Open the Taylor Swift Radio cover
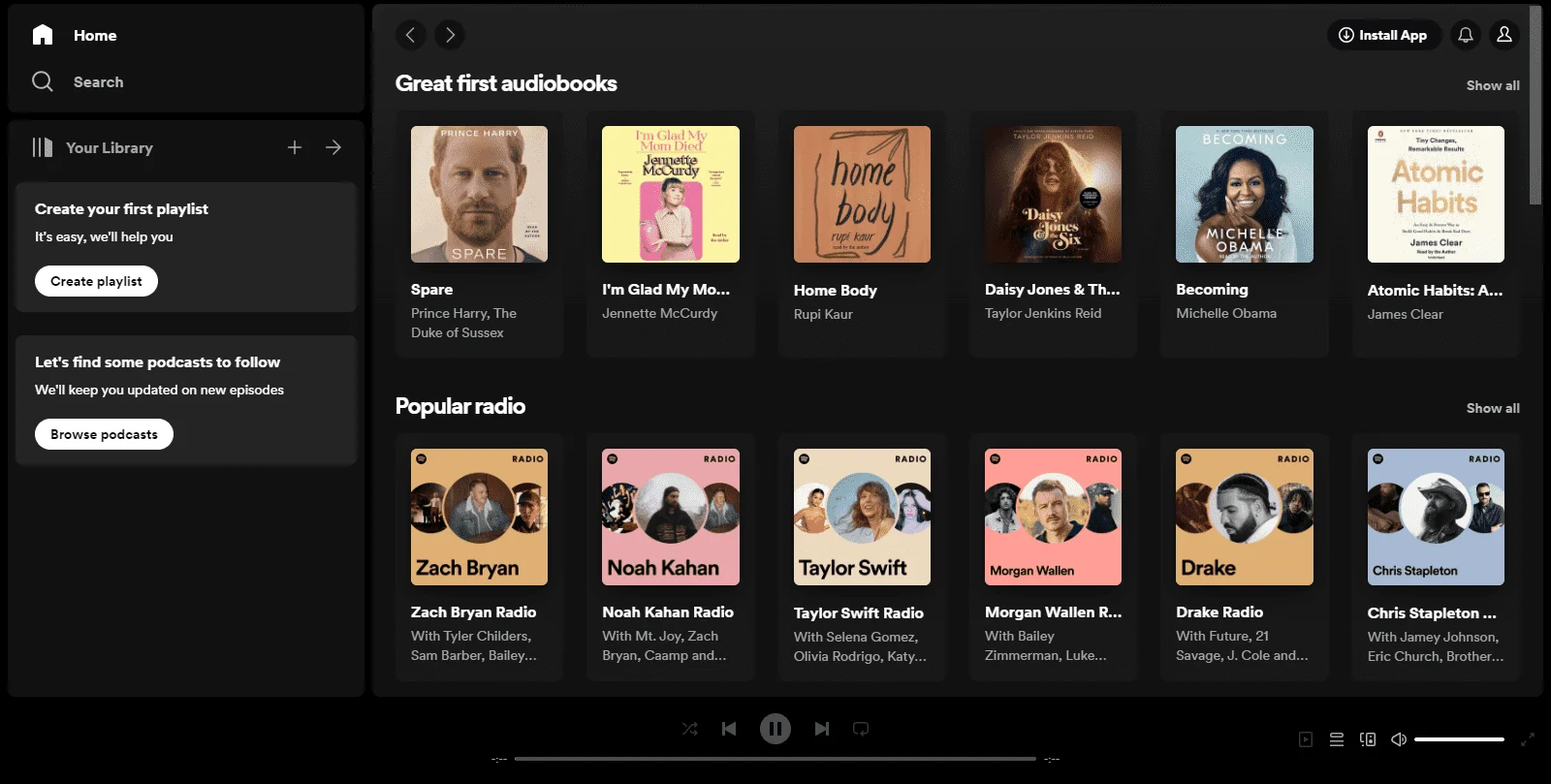1551x784 pixels. click(862, 517)
